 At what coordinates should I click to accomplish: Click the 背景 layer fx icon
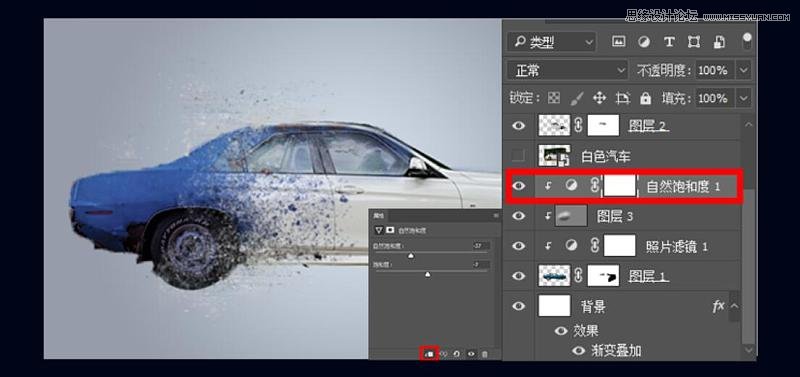pos(718,306)
